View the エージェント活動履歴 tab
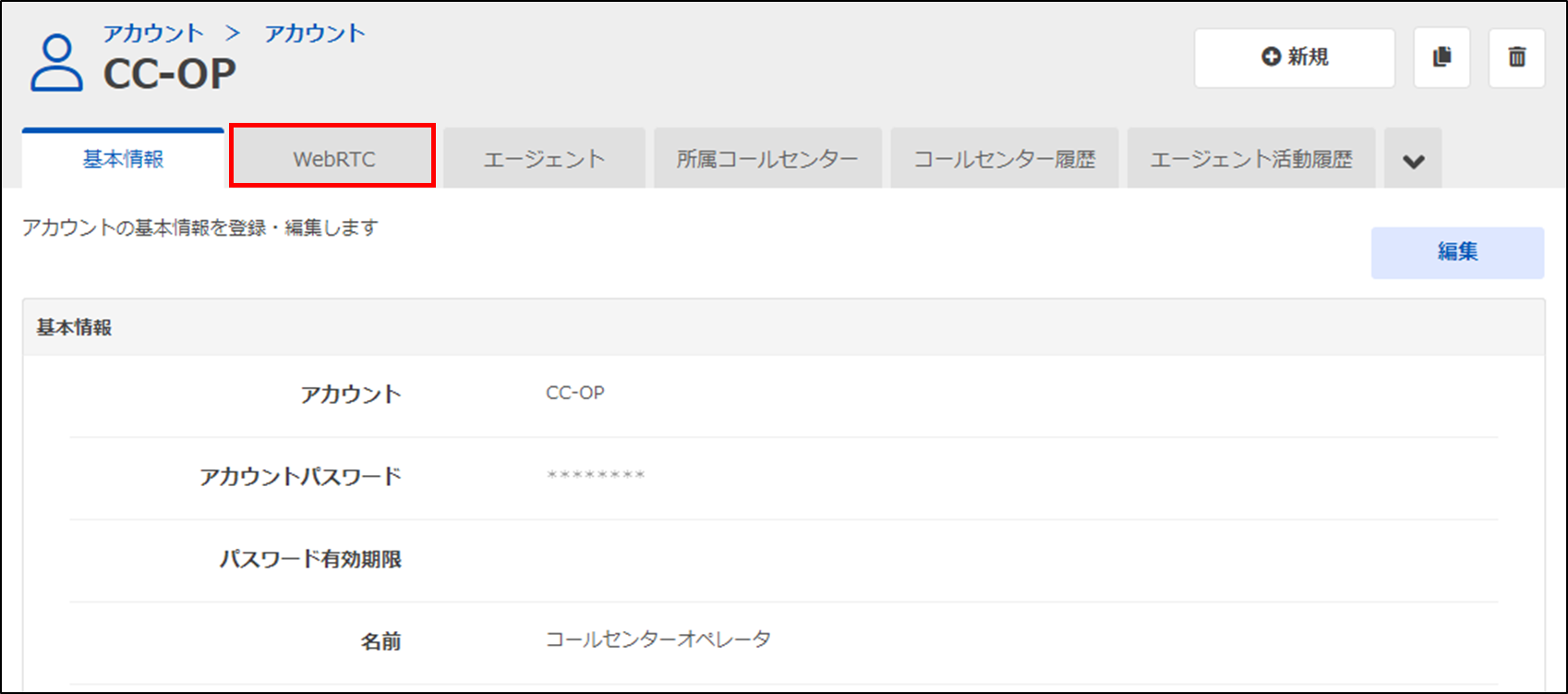The image size is (1568, 694). (1251, 159)
